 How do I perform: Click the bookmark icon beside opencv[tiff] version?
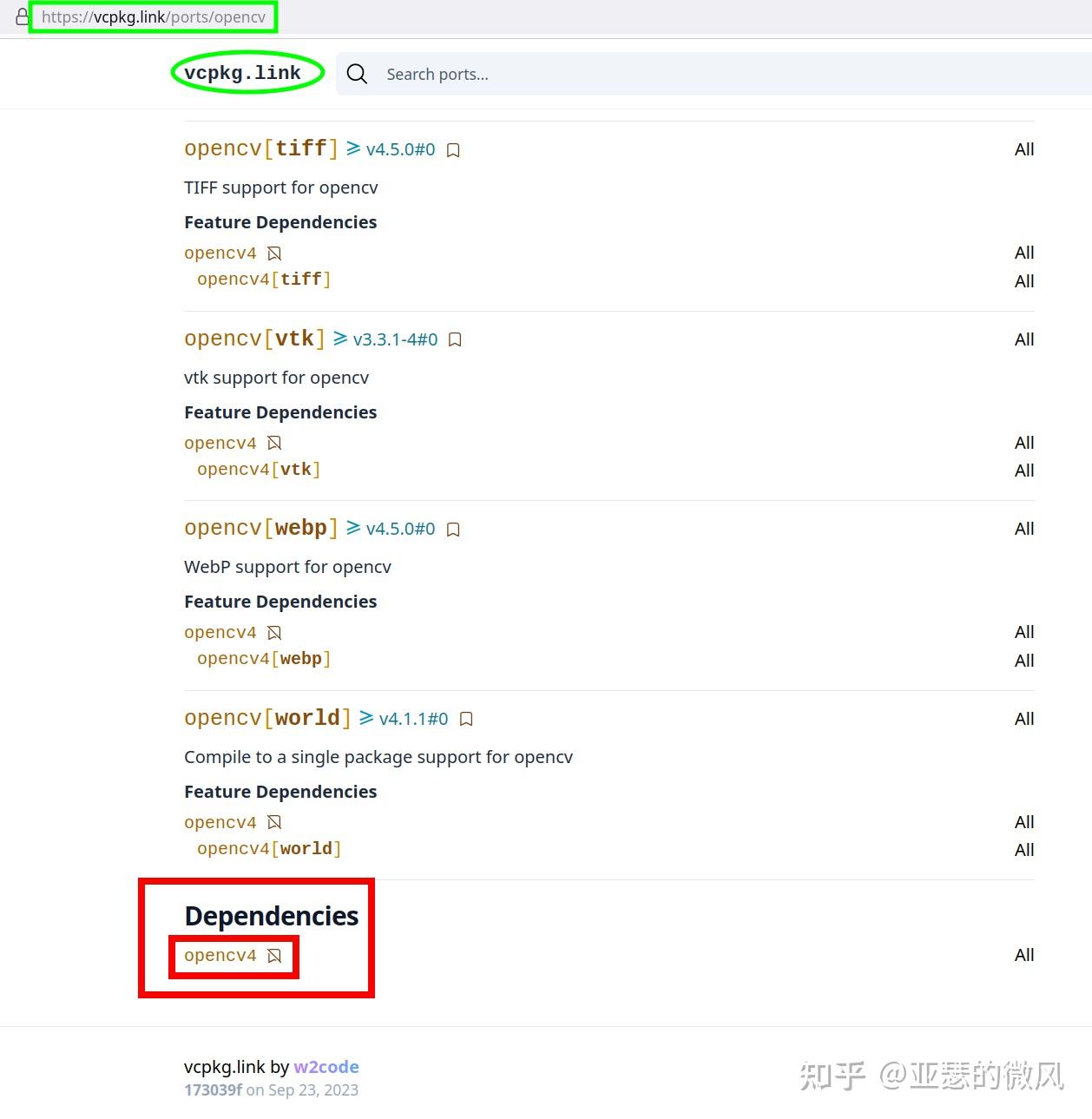[x=452, y=149]
